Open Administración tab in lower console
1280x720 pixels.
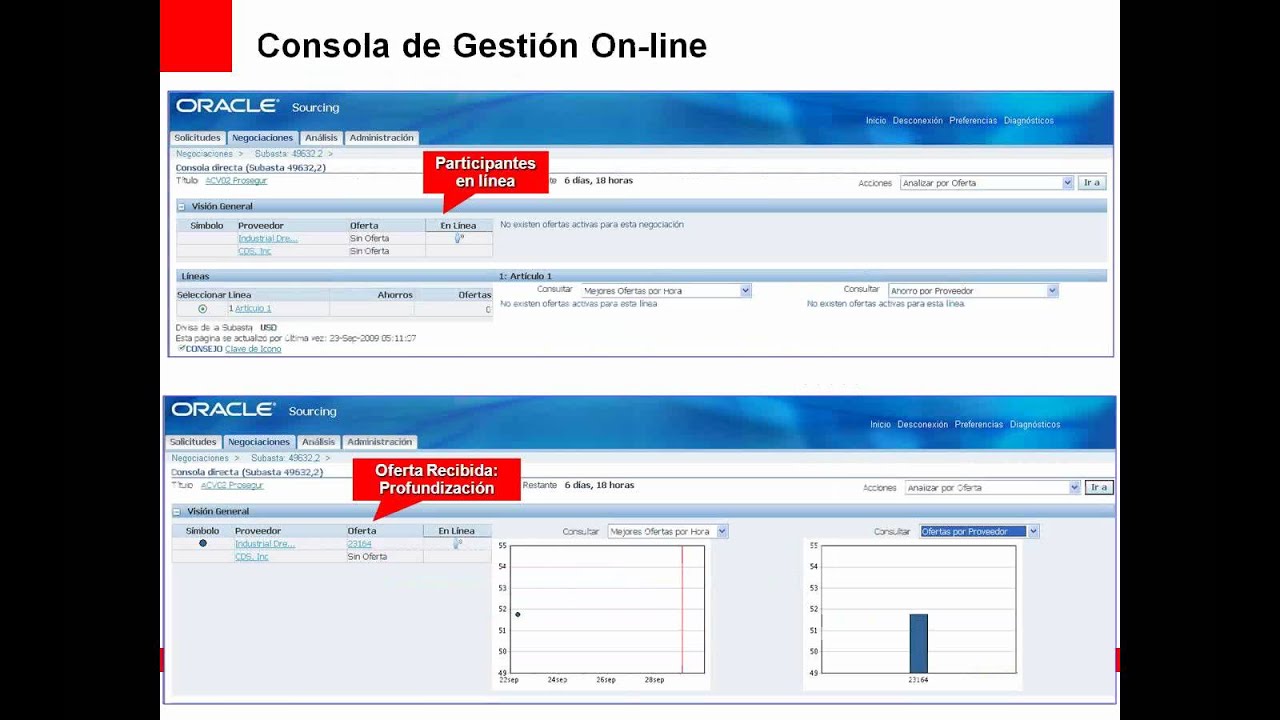point(380,442)
